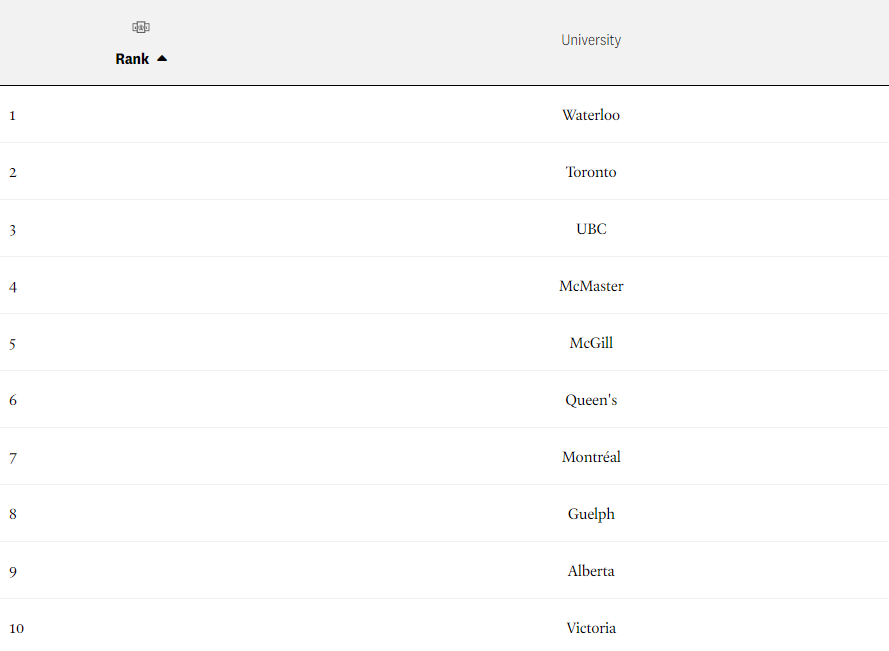Click rank number 10 beside Victoria
The width and height of the screenshot is (889, 651).
[16, 628]
